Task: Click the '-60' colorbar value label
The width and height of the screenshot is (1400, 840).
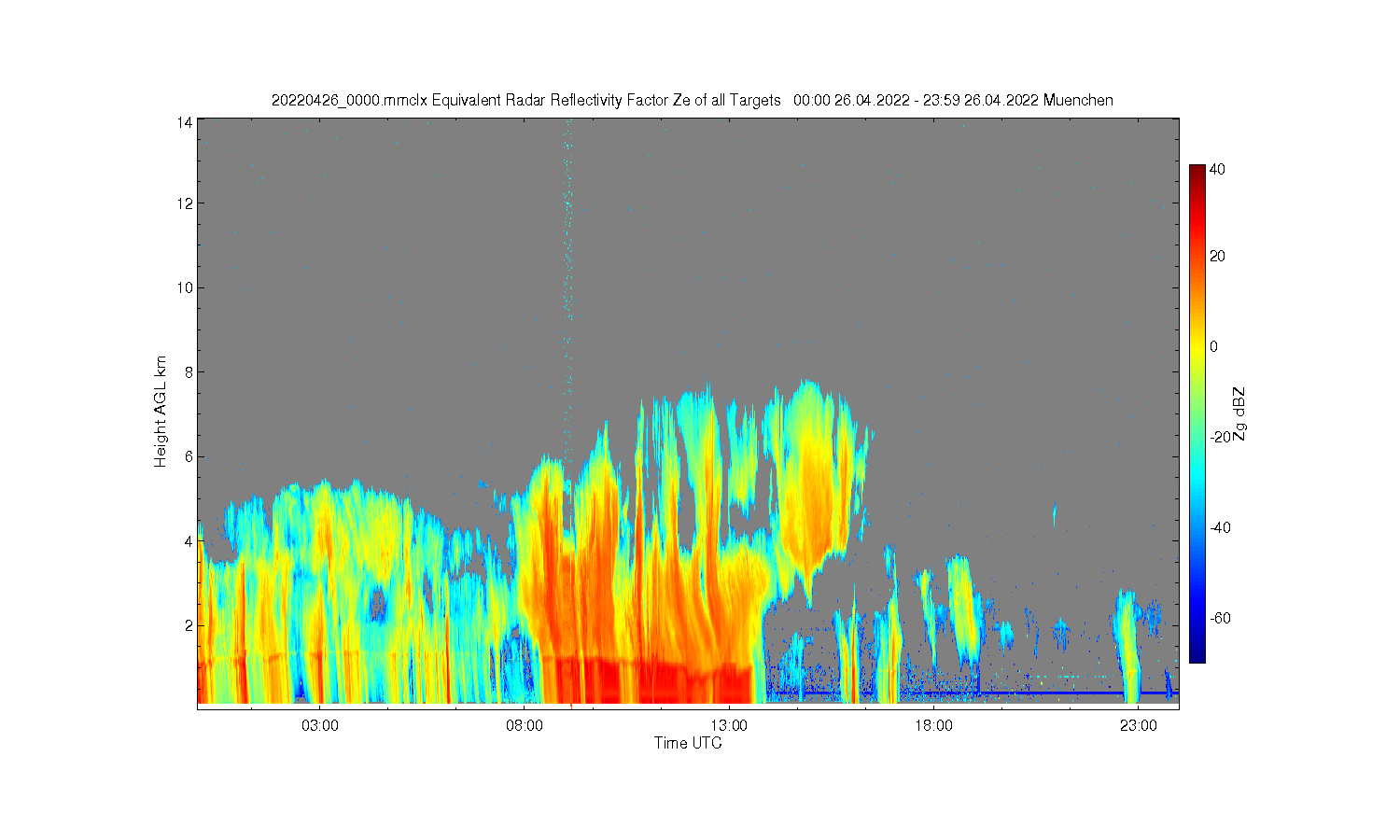Action: pos(1220,618)
